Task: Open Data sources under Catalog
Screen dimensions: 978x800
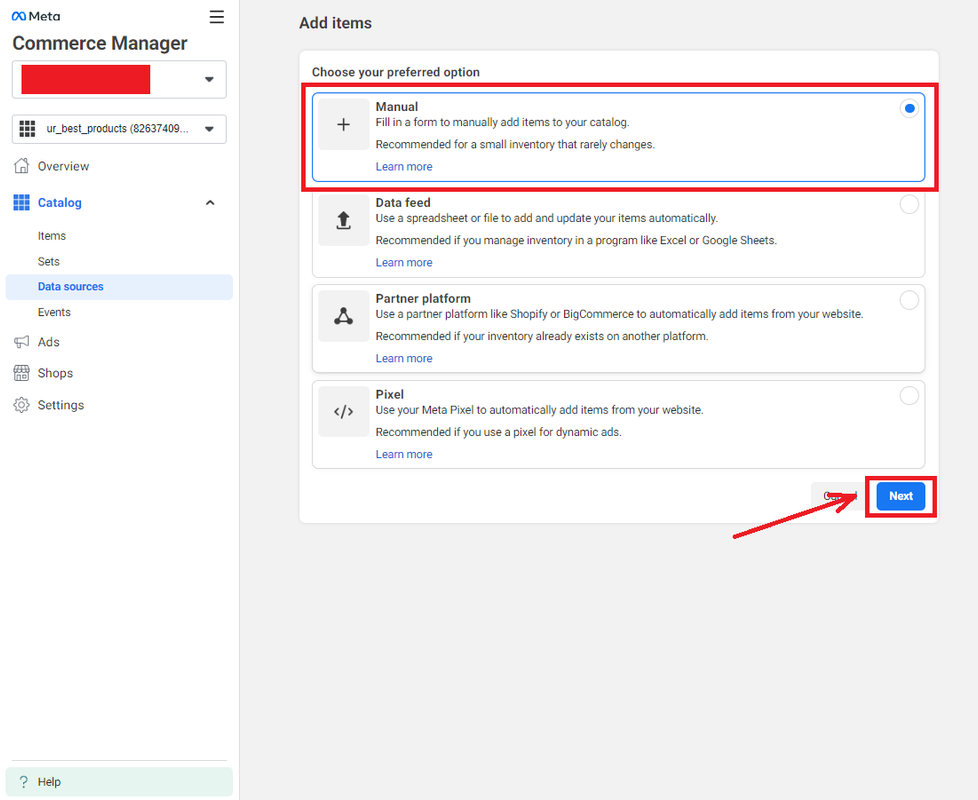Action: point(119,287)
